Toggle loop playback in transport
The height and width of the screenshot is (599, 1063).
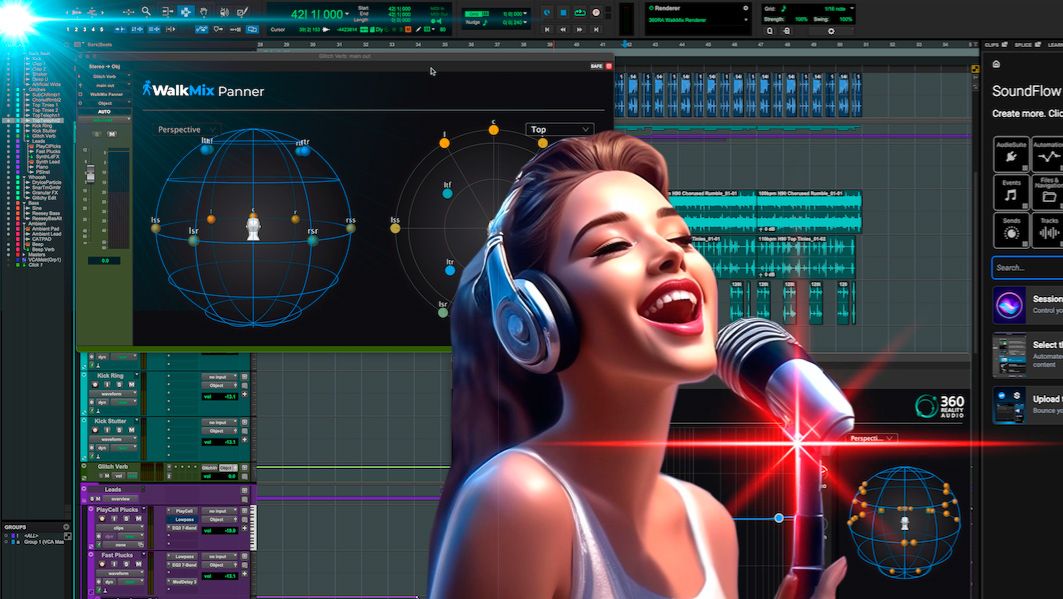[x=580, y=12]
